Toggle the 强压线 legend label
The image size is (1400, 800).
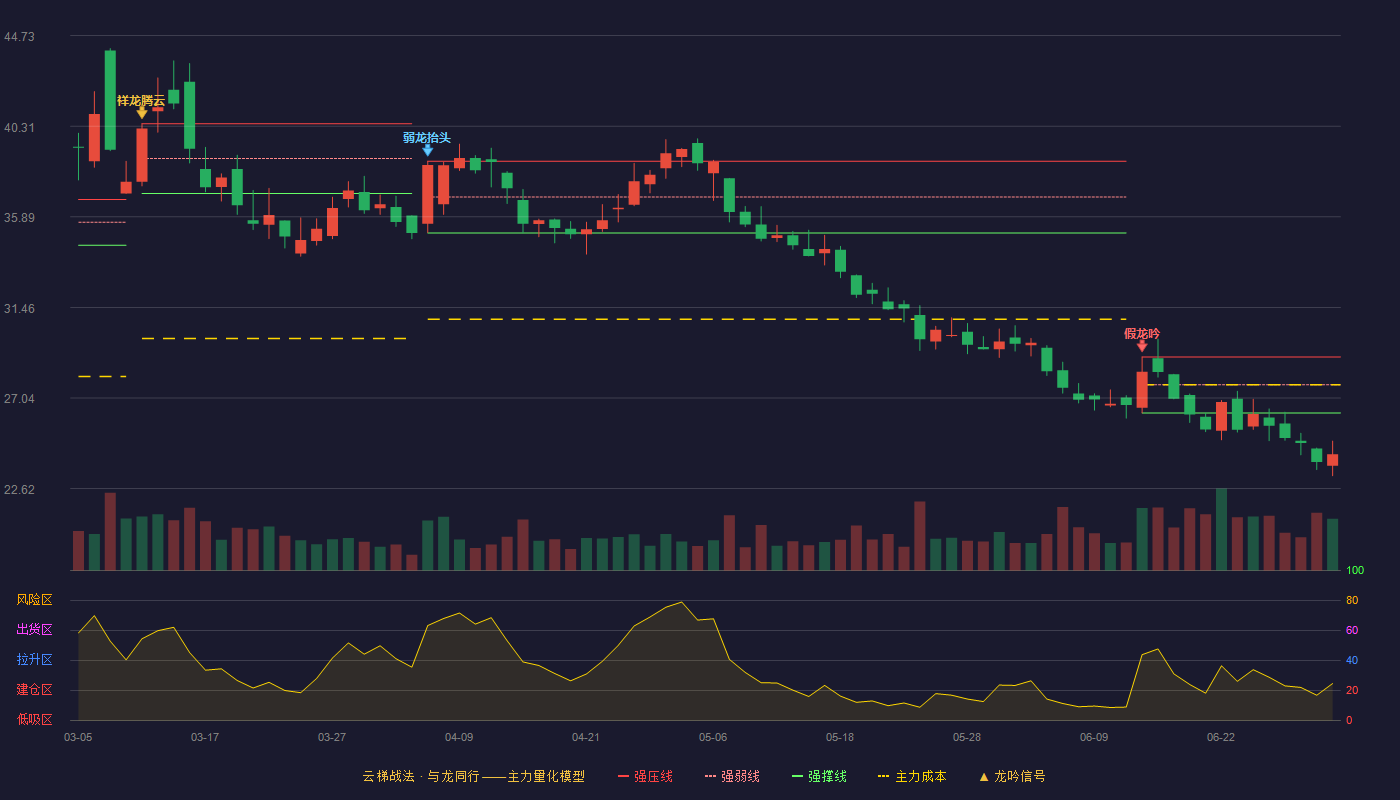click(x=653, y=776)
